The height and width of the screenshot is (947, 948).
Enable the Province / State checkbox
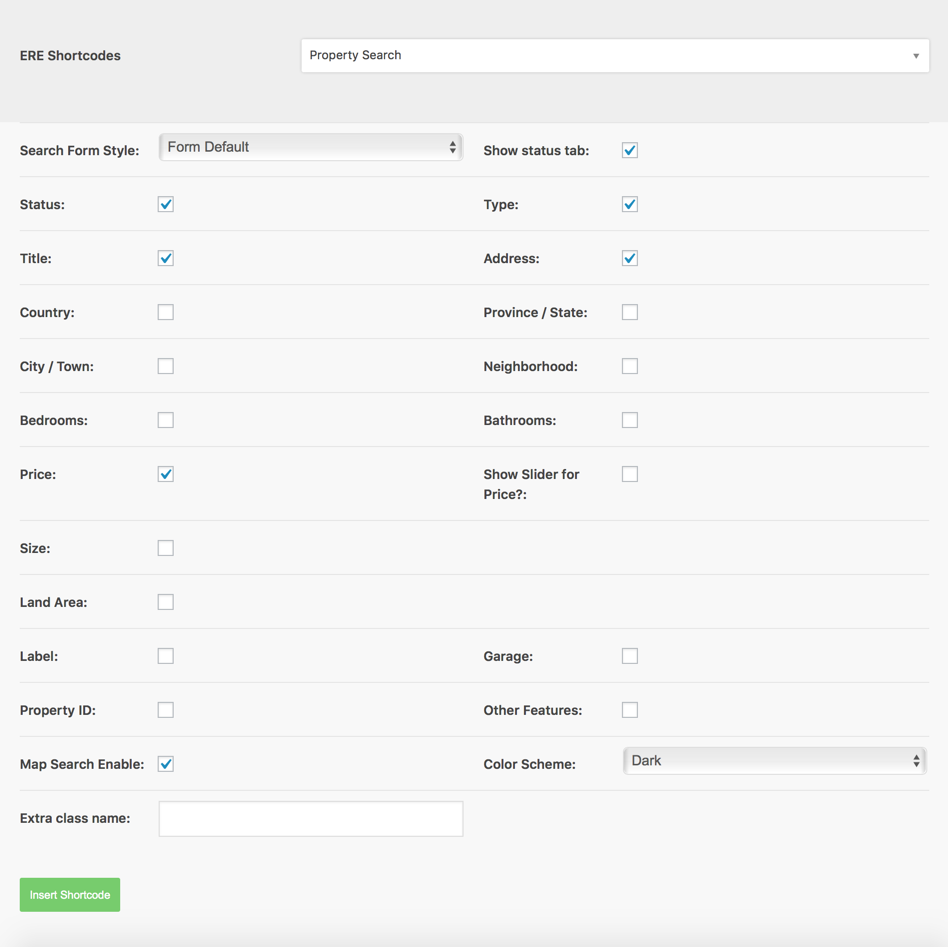coord(630,312)
